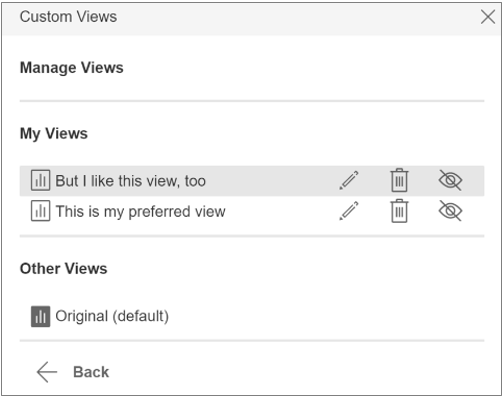Viewport: 504px width, 398px height.
Task: Click the 'Other Views' section heading
Action: [x=63, y=269]
